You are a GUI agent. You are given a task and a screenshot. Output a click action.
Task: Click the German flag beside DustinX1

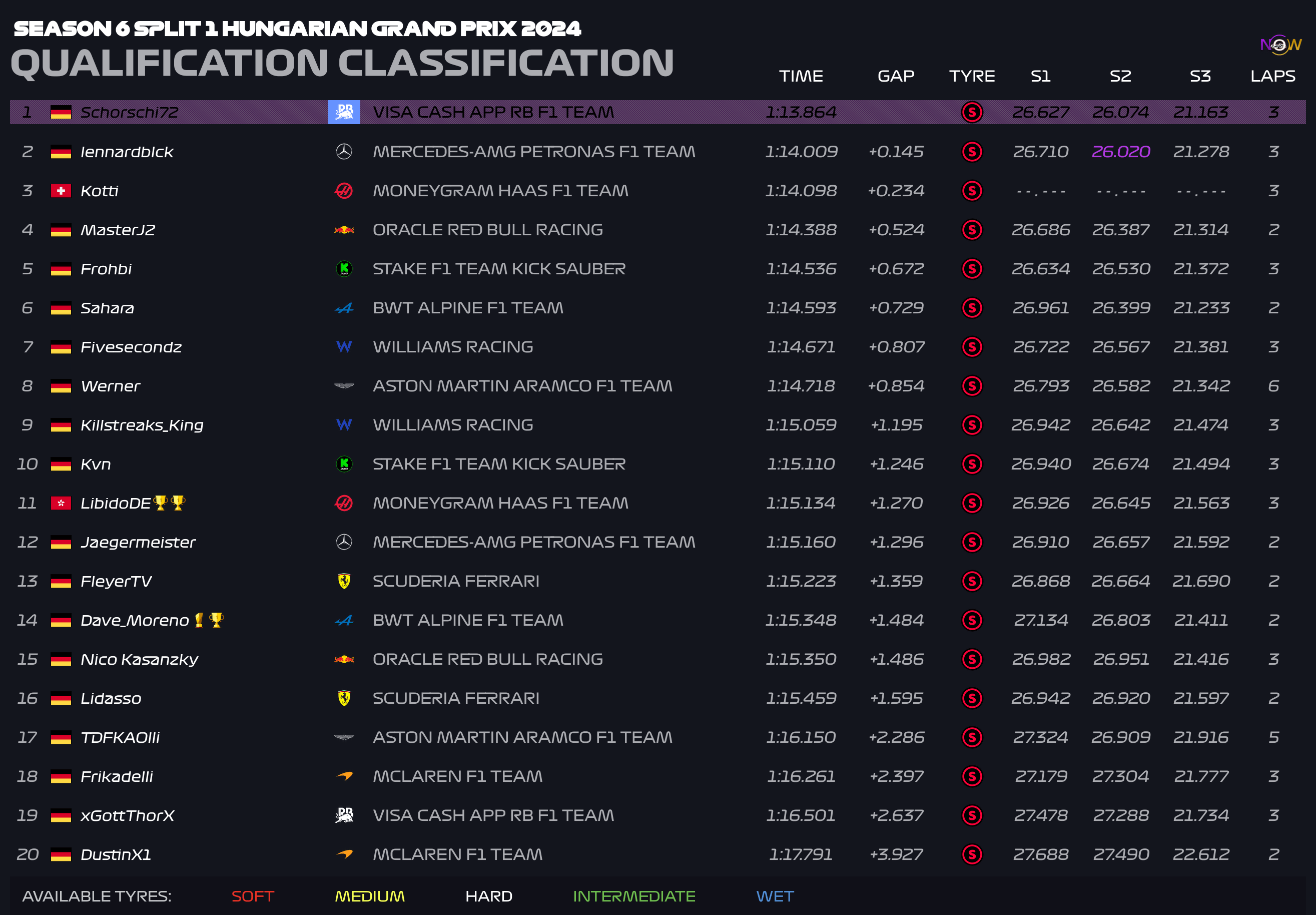point(61,854)
